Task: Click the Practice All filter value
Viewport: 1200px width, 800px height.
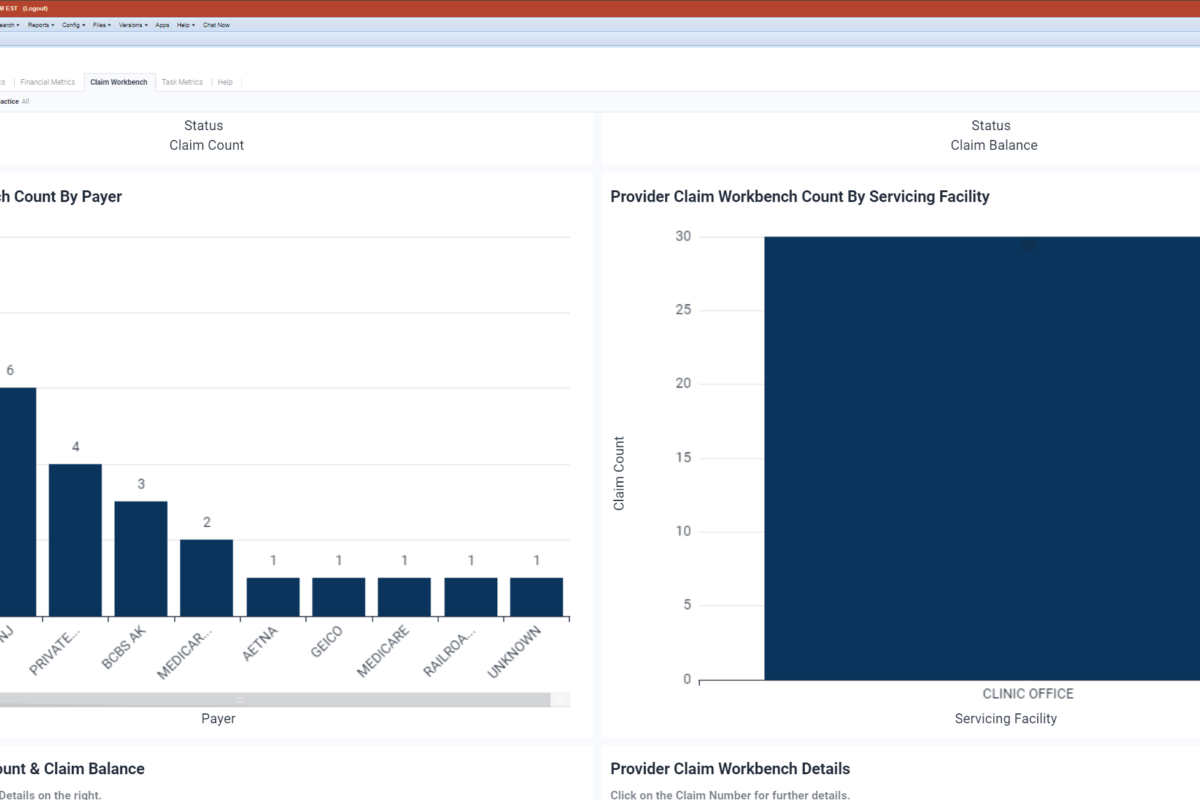Action: coord(25,101)
